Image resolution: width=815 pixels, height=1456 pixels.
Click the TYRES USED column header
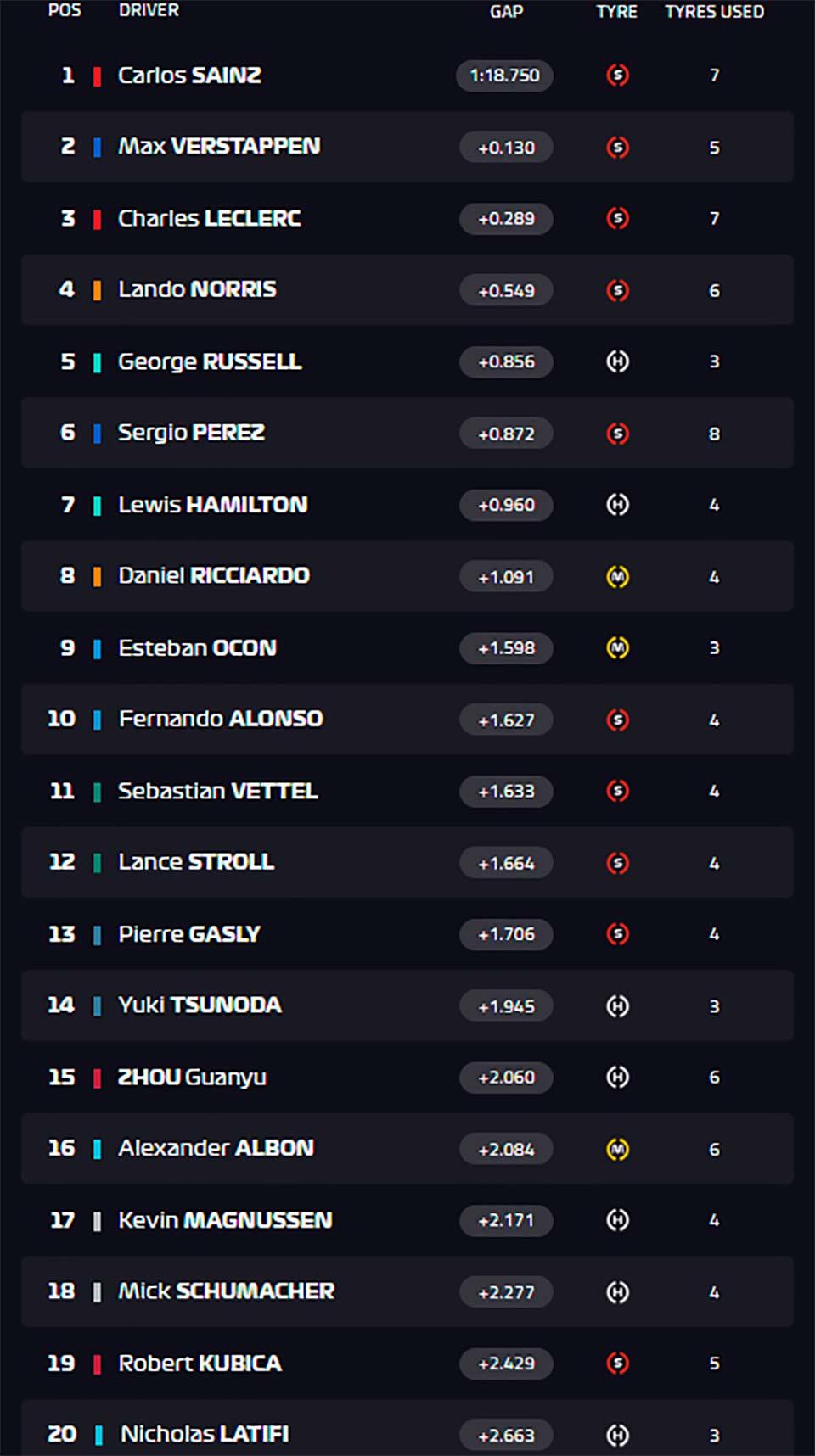pyautogui.click(x=714, y=12)
